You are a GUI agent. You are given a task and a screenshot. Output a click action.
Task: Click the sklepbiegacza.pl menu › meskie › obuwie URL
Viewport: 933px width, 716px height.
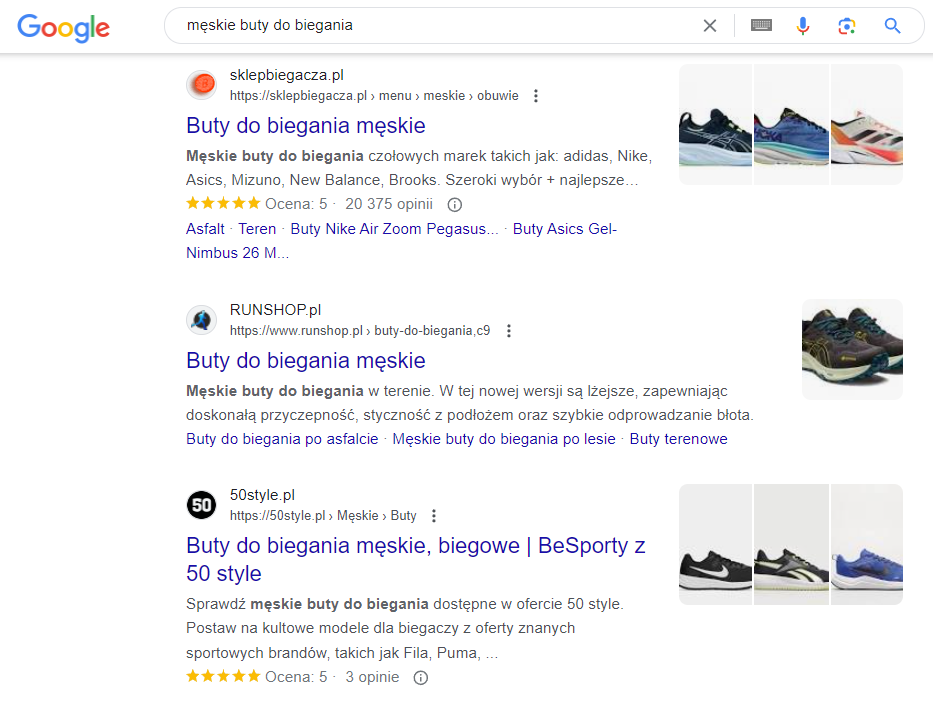(x=374, y=96)
